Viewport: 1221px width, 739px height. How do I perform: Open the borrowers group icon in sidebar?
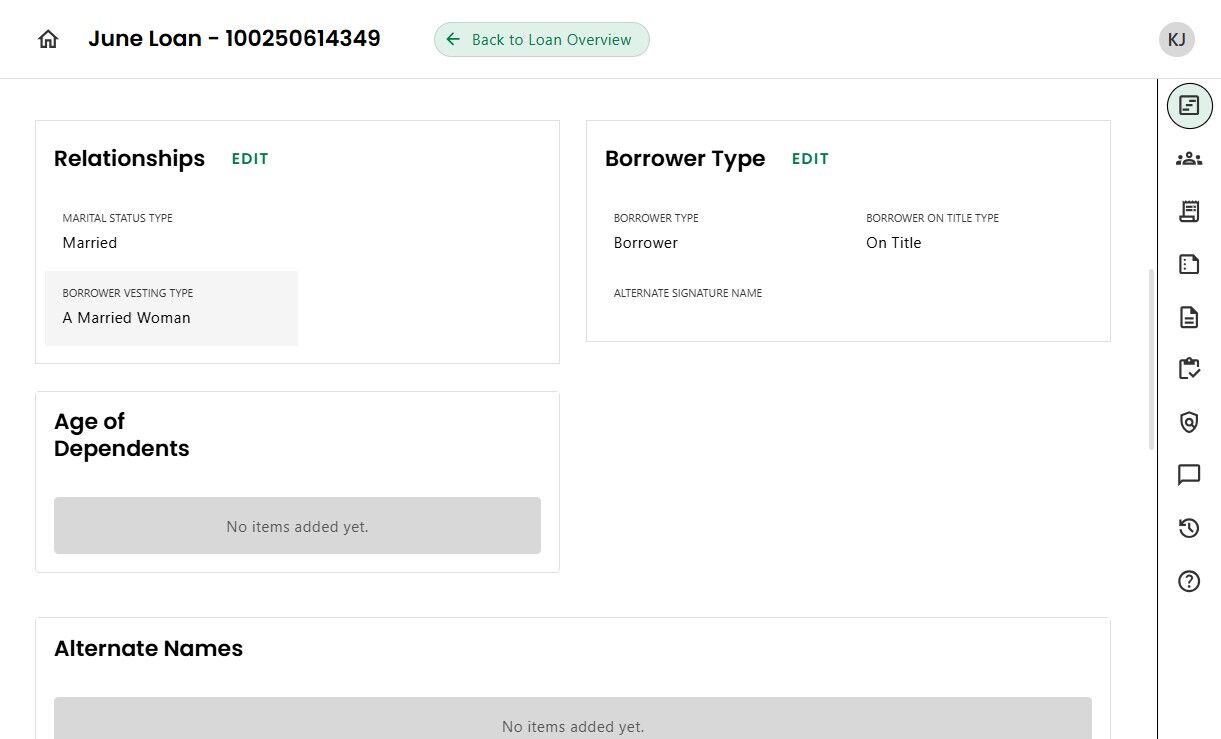(x=1189, y=158)
